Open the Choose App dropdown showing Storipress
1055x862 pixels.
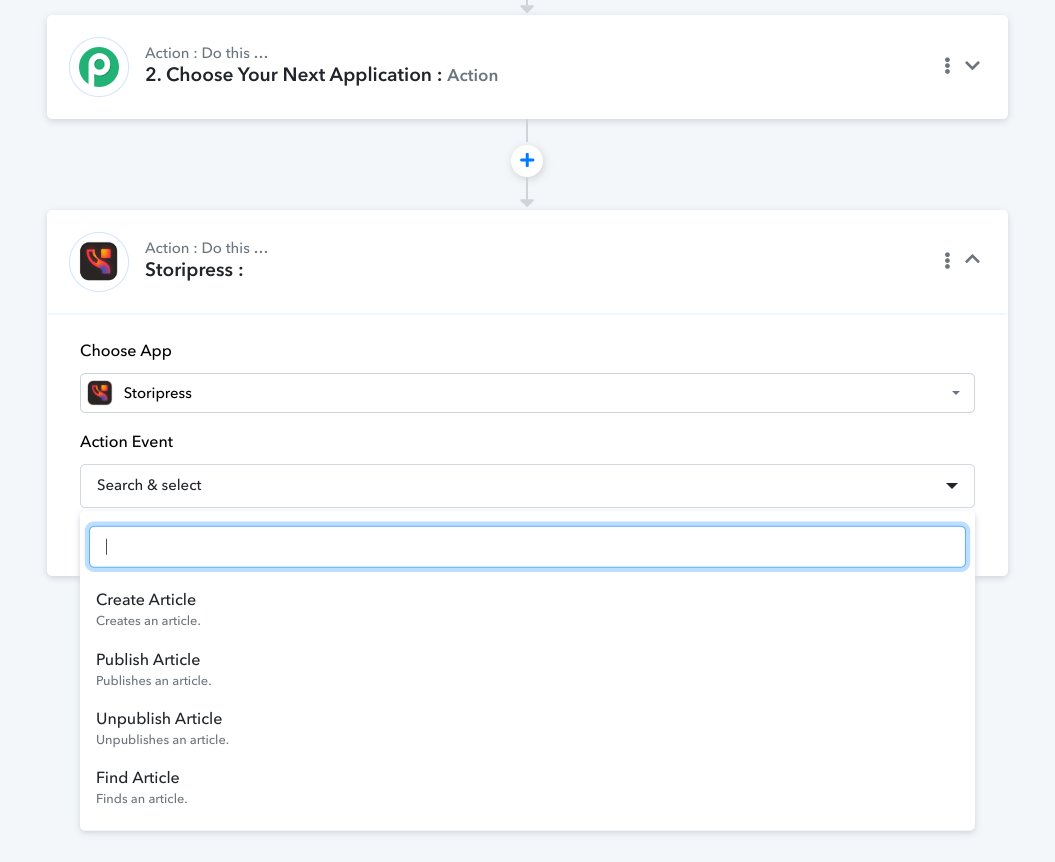pyautogui.click(x=527, y=393)
